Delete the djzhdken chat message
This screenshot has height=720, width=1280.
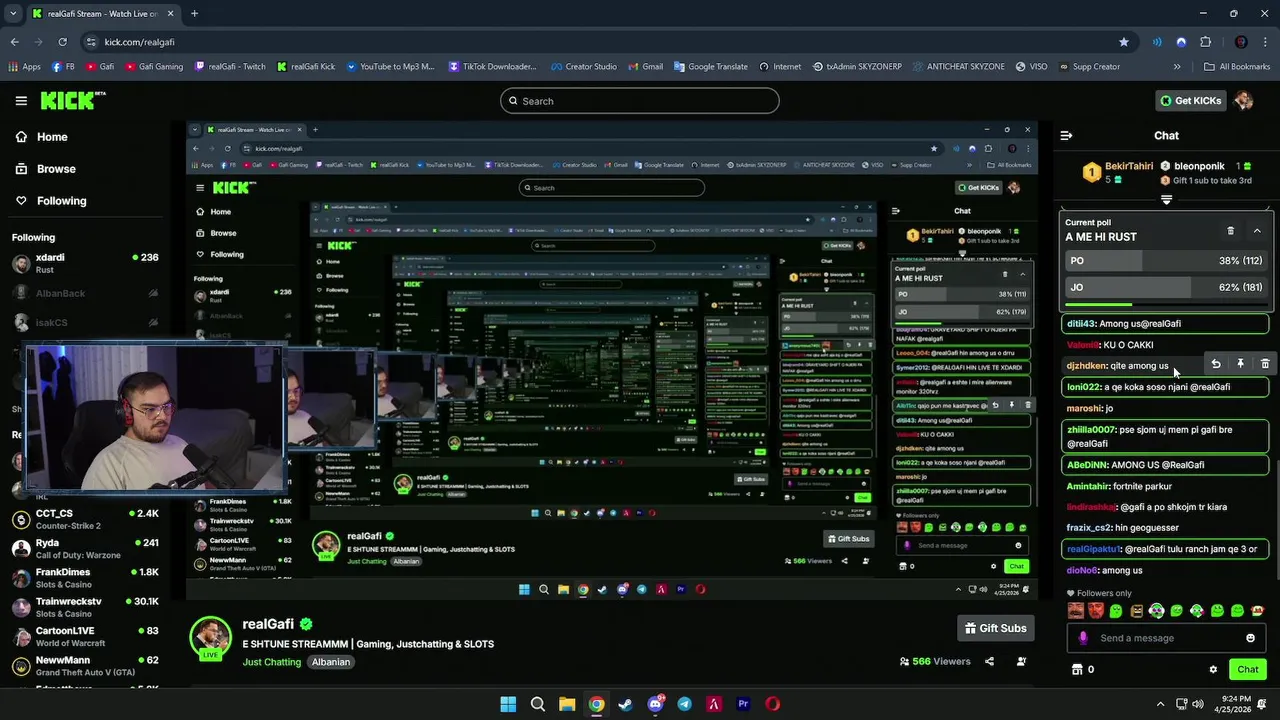coord(1265,365)
